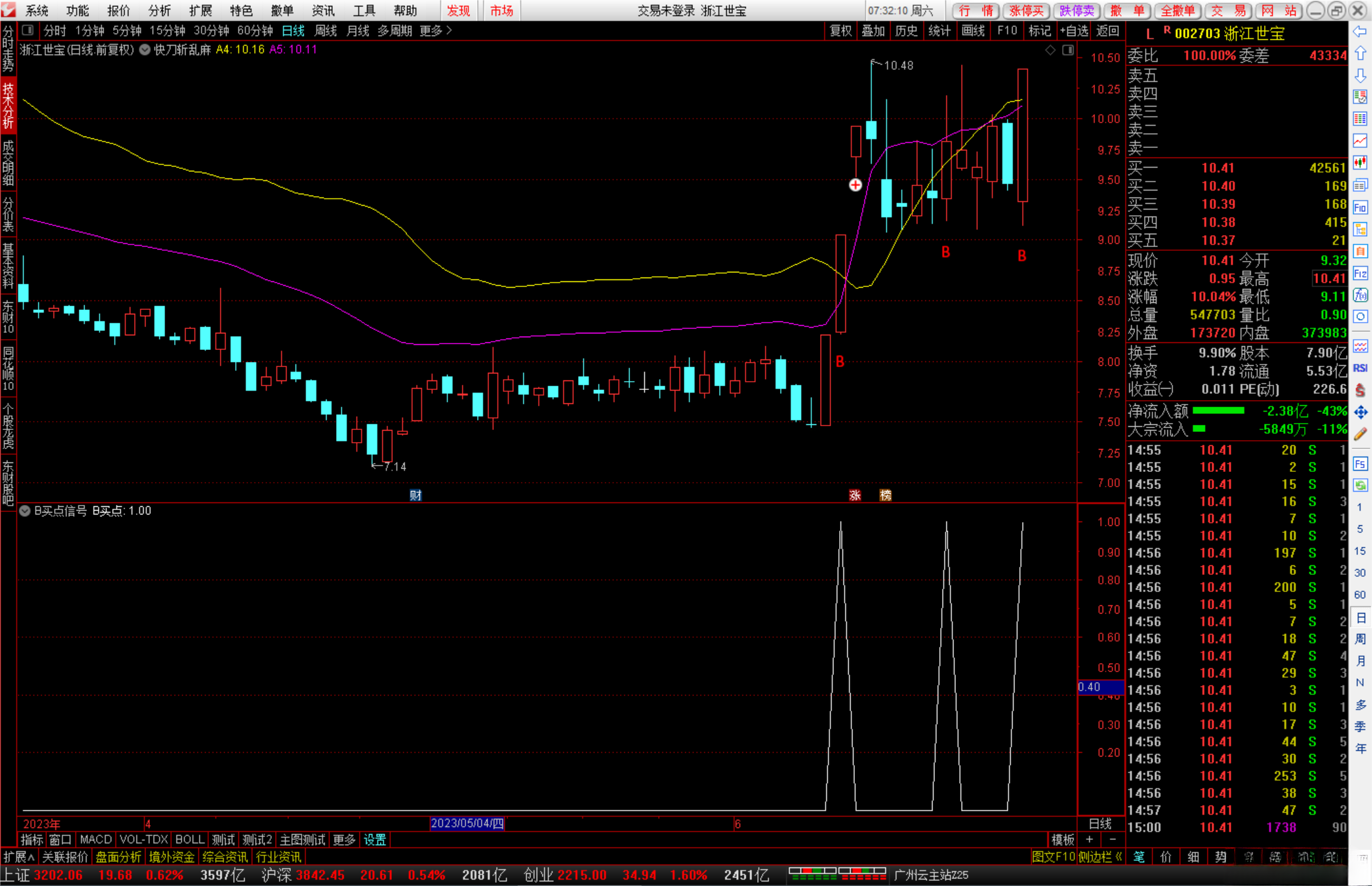Click the 涨停买 button
Image resolution: width=1372 pixels, height=886 pixels.
(1026, 11)
